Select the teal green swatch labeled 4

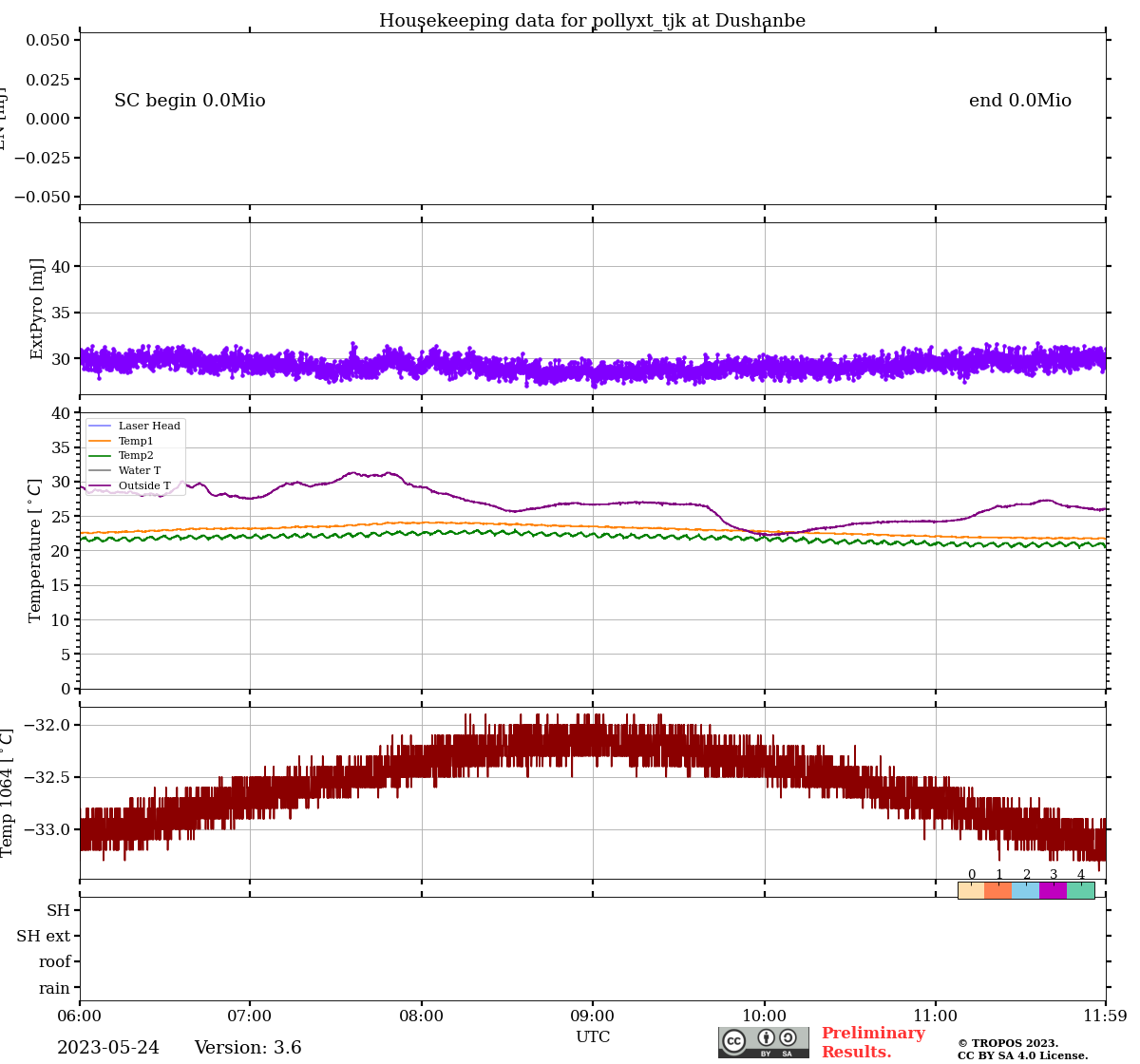(x=1081, y=890)
